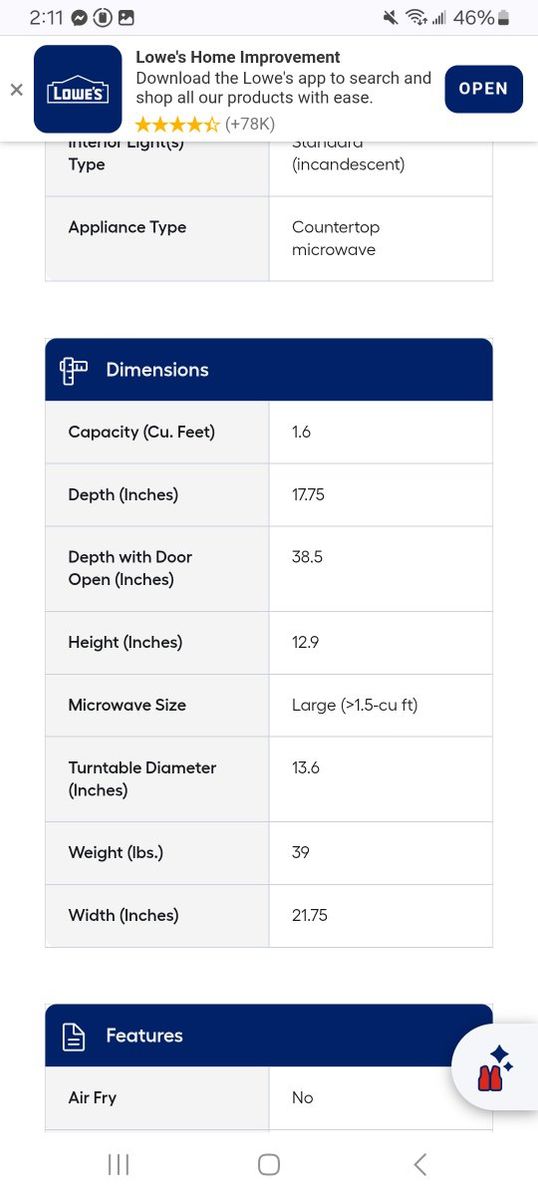Tap the Microwave Size value Large (>1.5-cu ft)
The image size is (538, 1200).
pos(355,705)
